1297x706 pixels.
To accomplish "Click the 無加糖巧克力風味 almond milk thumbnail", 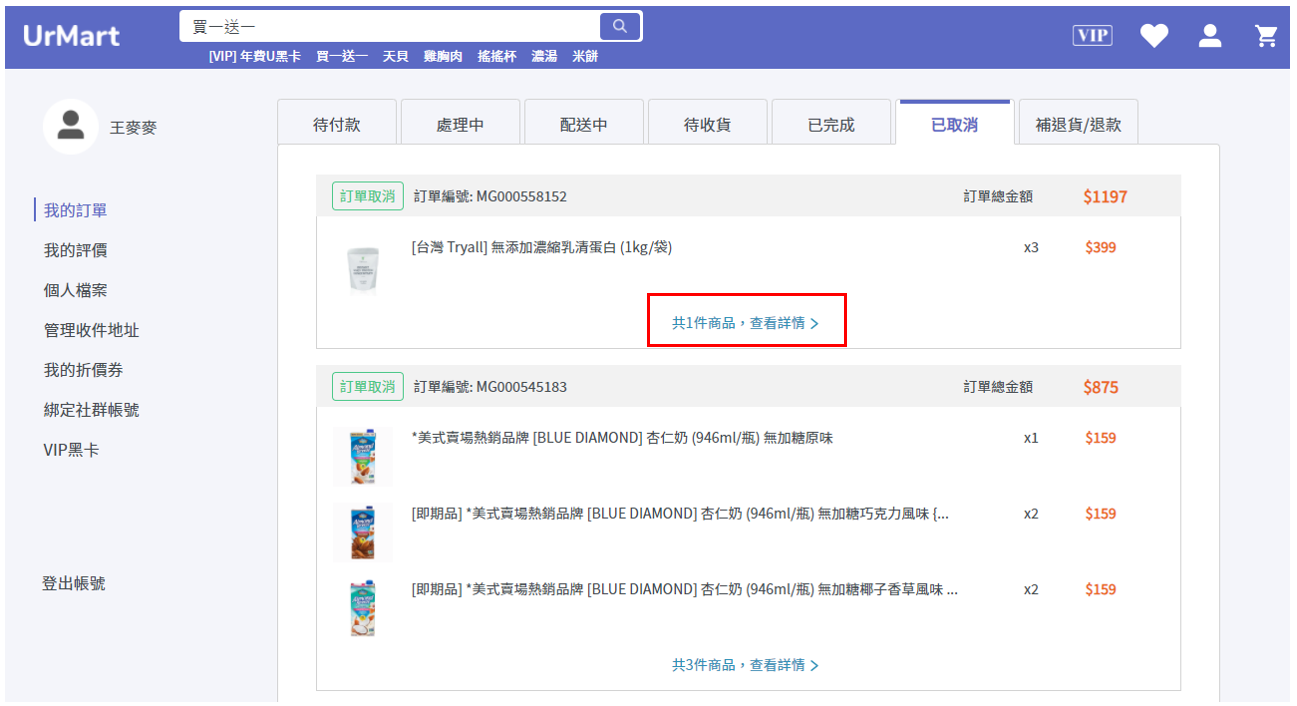I will pyautogui.click(x=363, y=533).
